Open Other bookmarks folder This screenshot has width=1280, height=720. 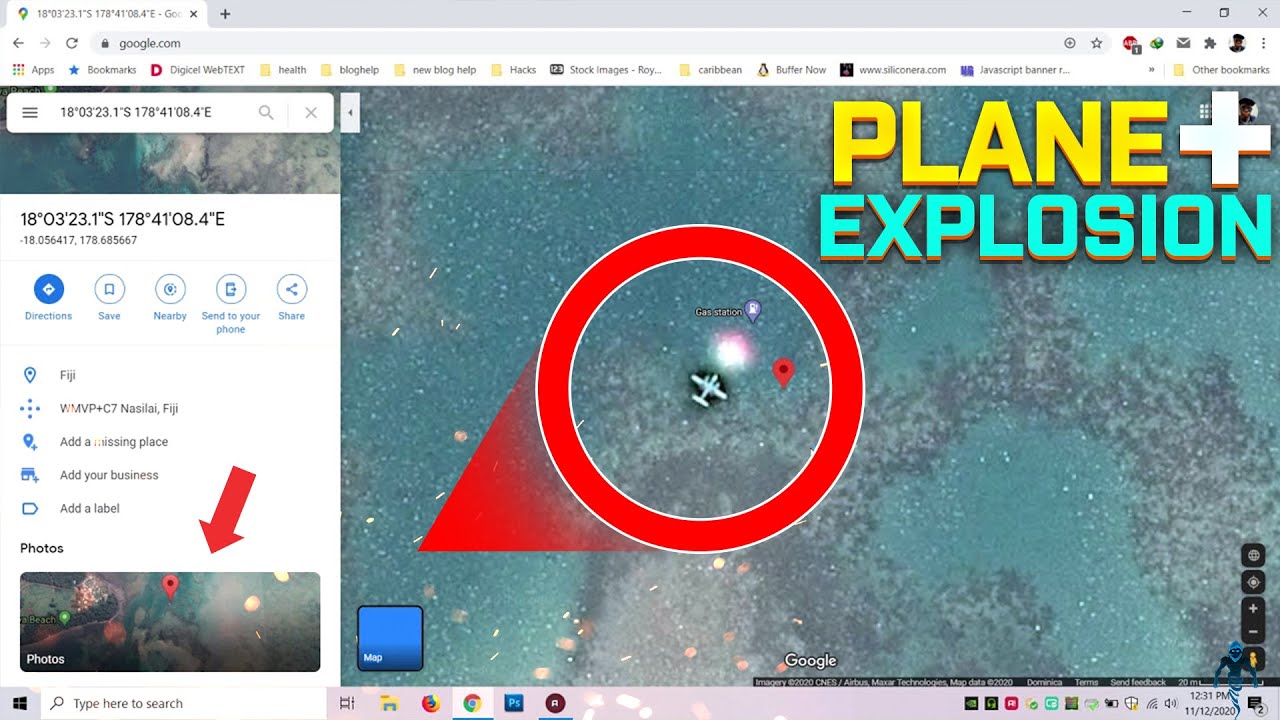pyautogui.click(x=1221, y=70)
